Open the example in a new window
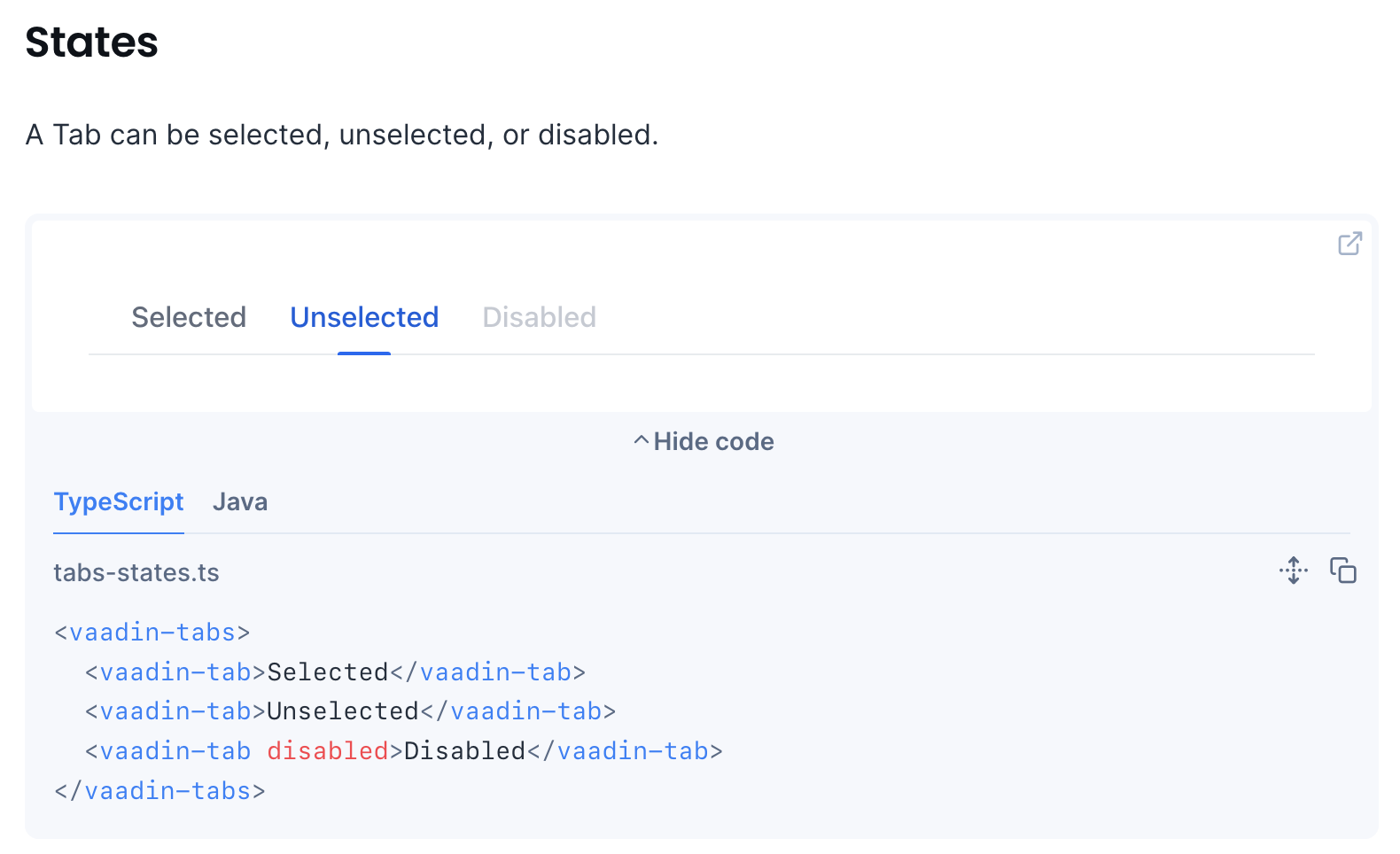Viewport: 1400px width, 854px height. pyautogui.click(x=1349, y=244)
